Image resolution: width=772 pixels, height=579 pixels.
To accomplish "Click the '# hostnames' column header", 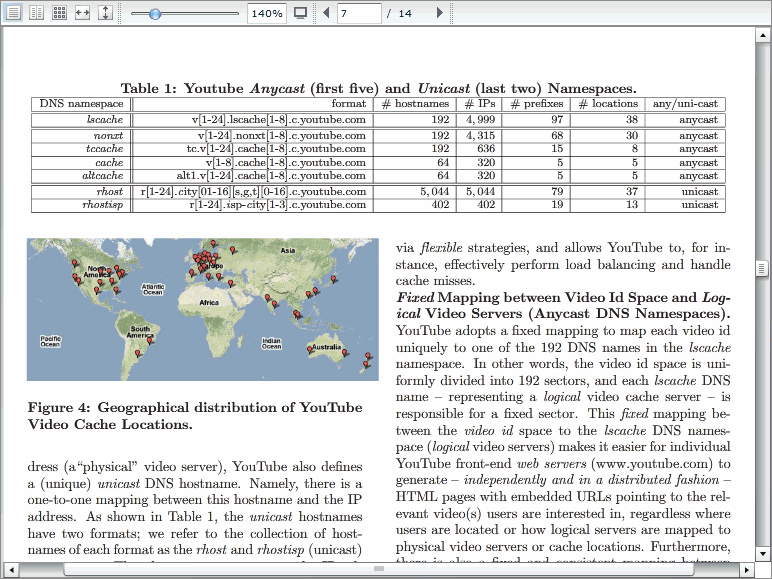I will [x=416, y=104].
